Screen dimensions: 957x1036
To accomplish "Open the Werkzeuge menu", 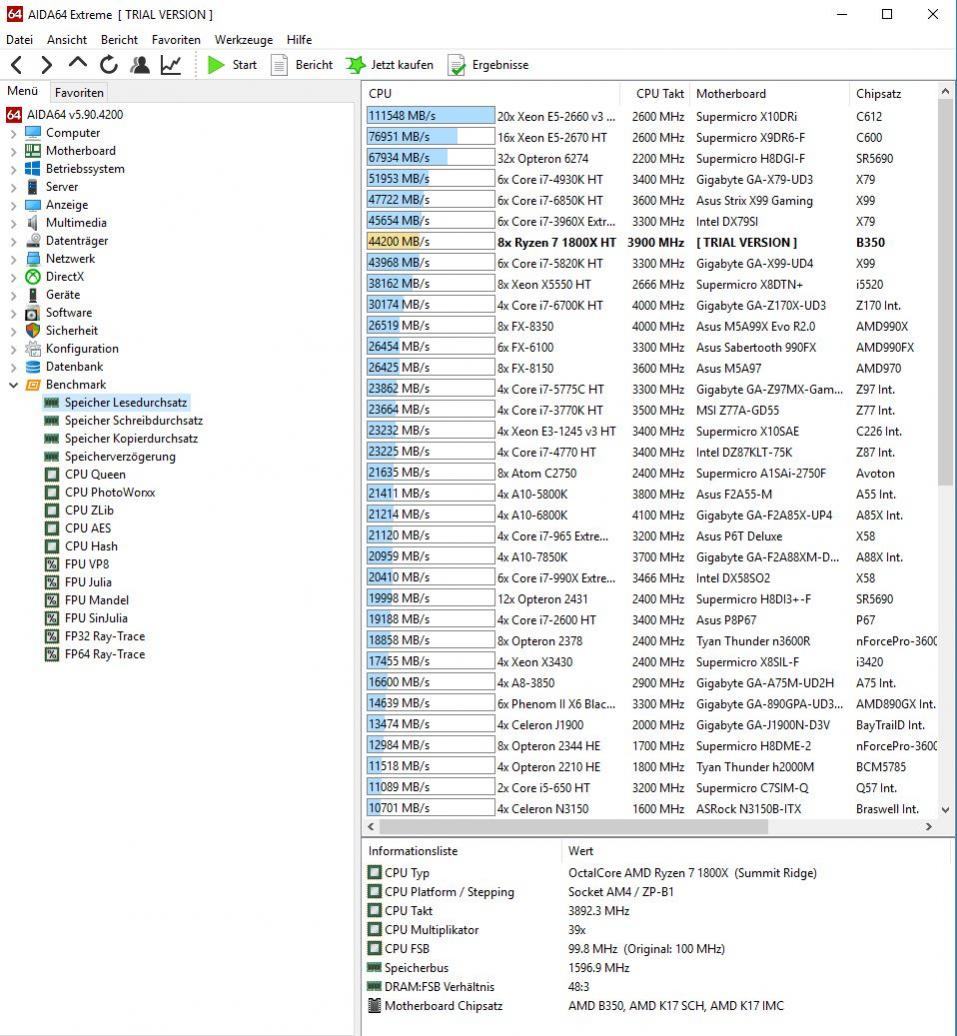I will (243, 40).
